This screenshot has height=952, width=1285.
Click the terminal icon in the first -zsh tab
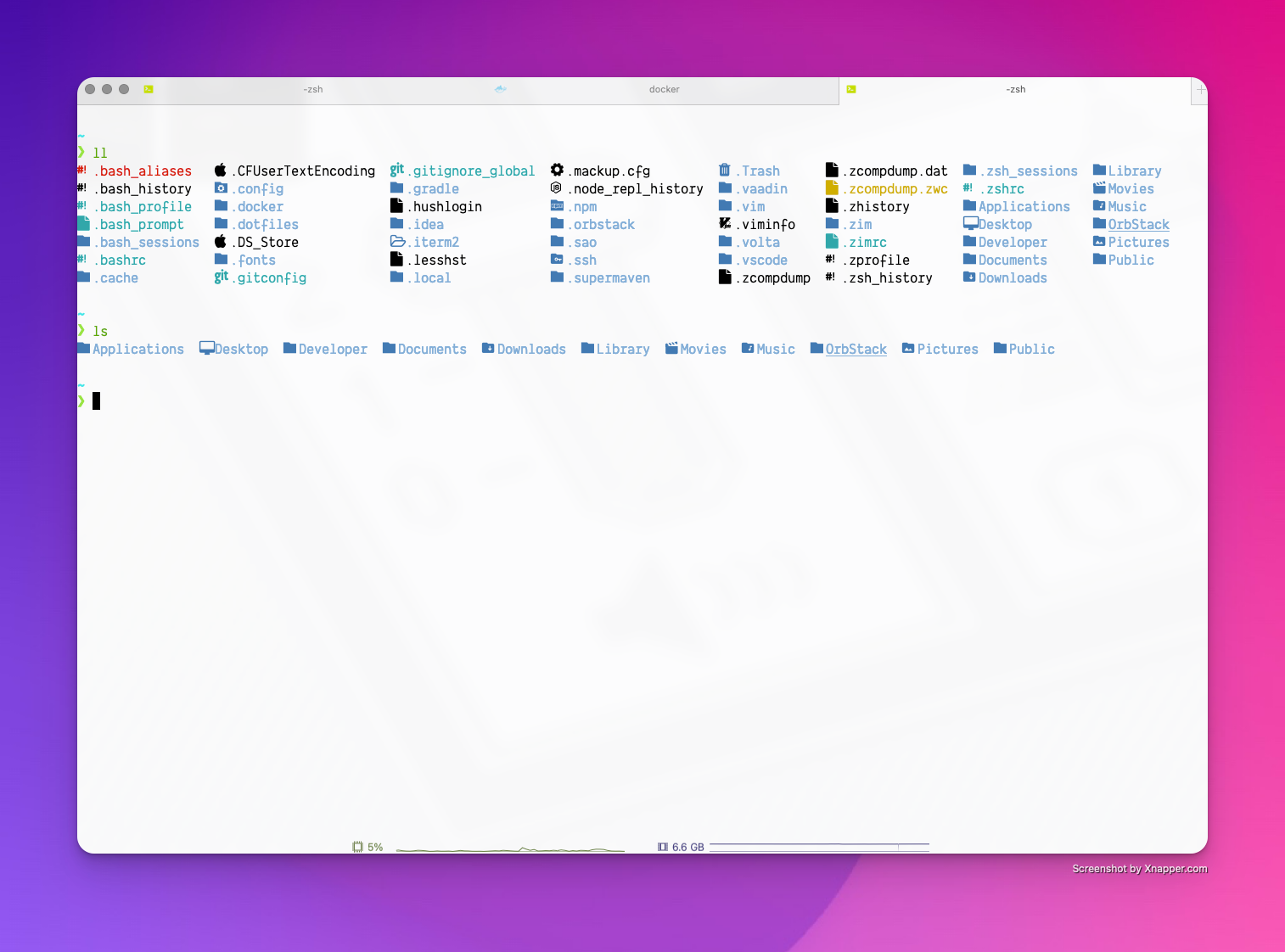coord(149,89)
